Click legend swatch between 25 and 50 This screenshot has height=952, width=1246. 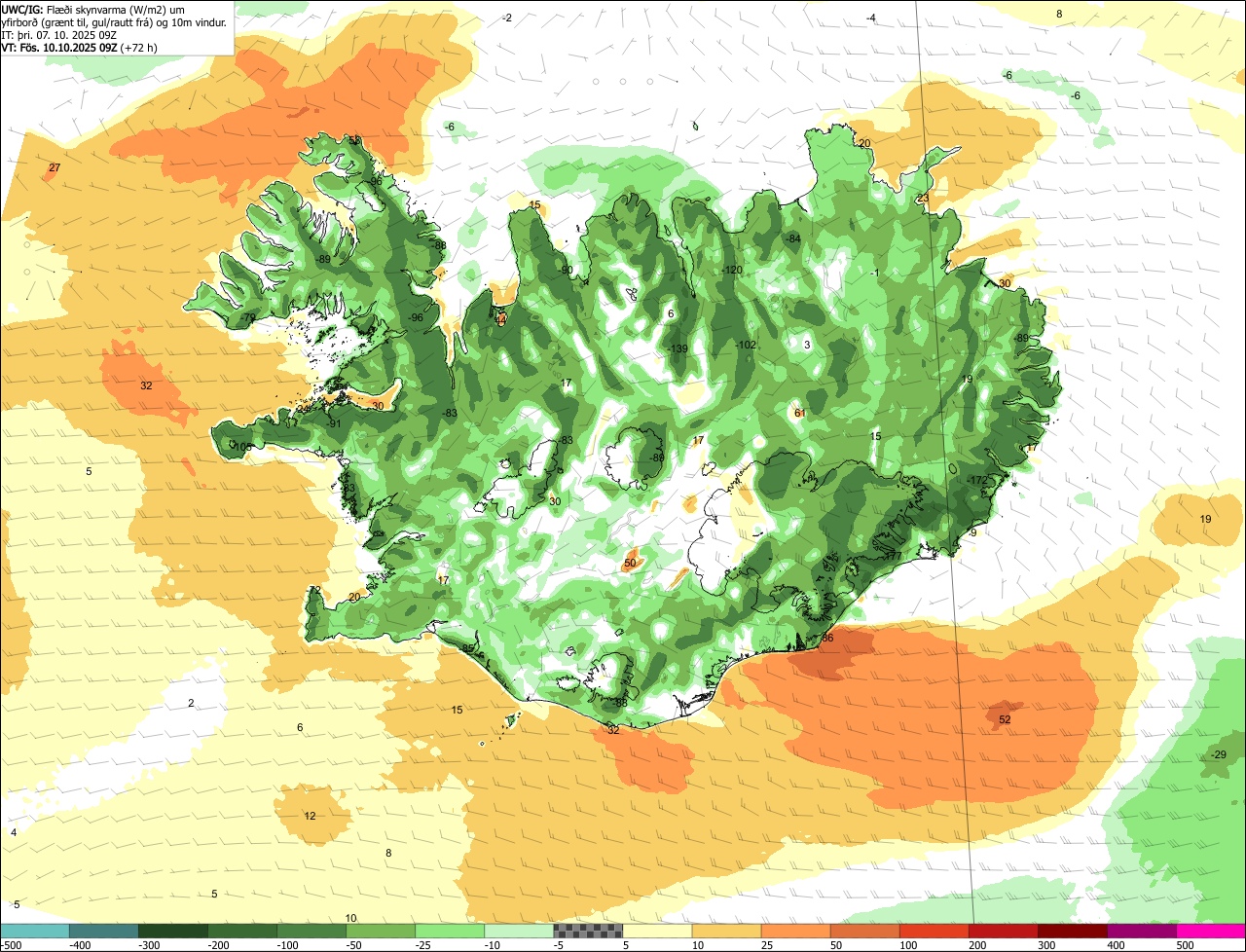pos(795,932)
